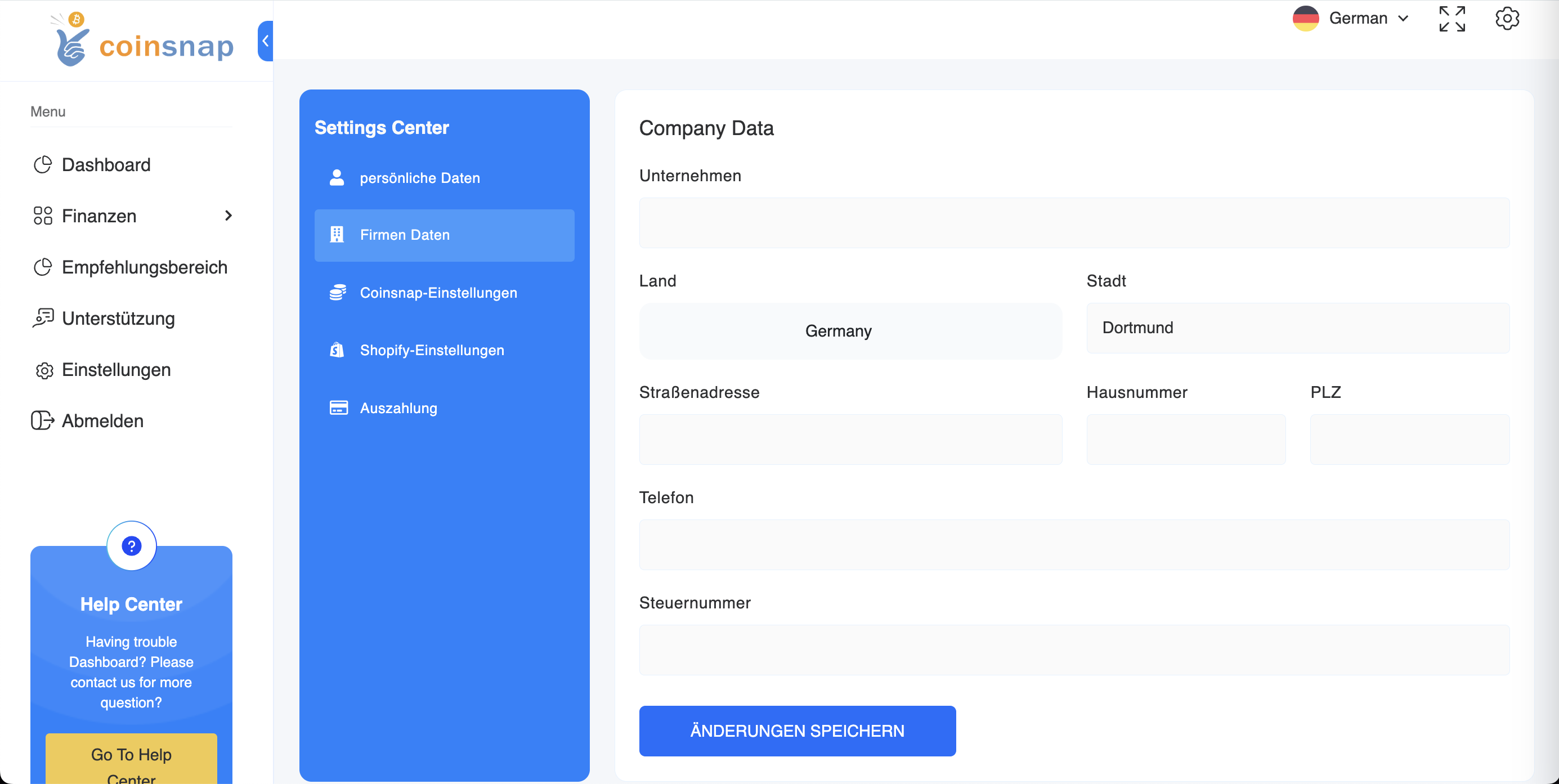
Task: Expand the Finanzen submenu
Action: tap(227, 216)
